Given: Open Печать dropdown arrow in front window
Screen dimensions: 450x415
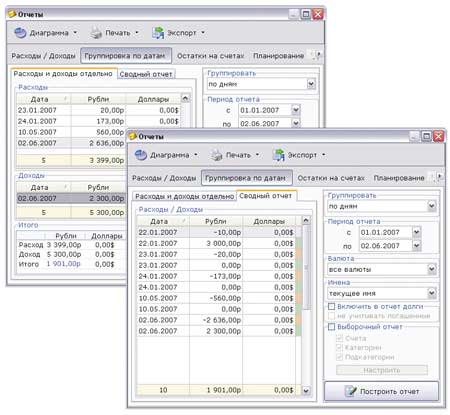Looking at the screenshot, I should click(x=257, y=155).
